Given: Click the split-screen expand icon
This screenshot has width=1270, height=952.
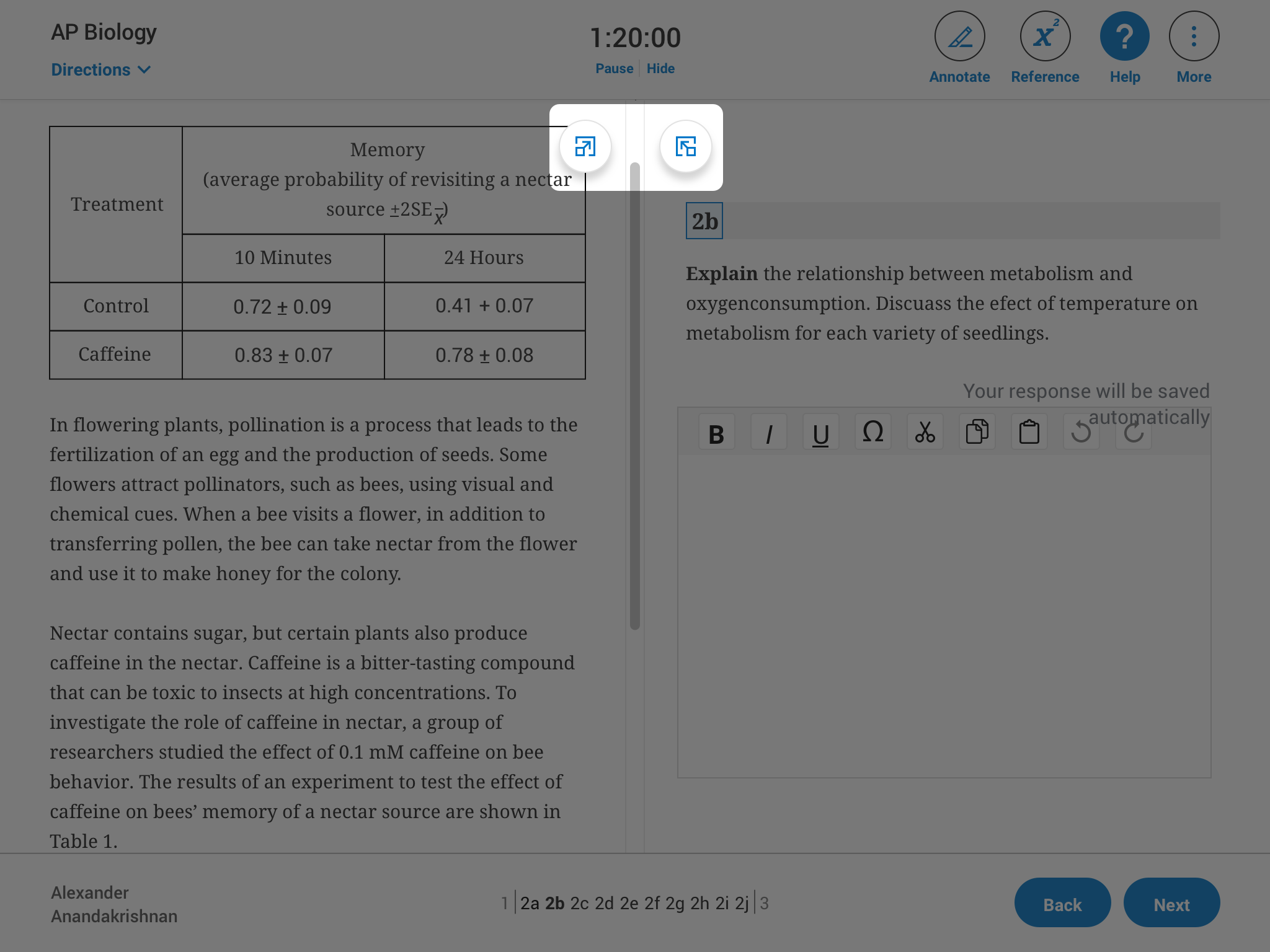Looking at the screenshot, I should [x=584, y=146].
